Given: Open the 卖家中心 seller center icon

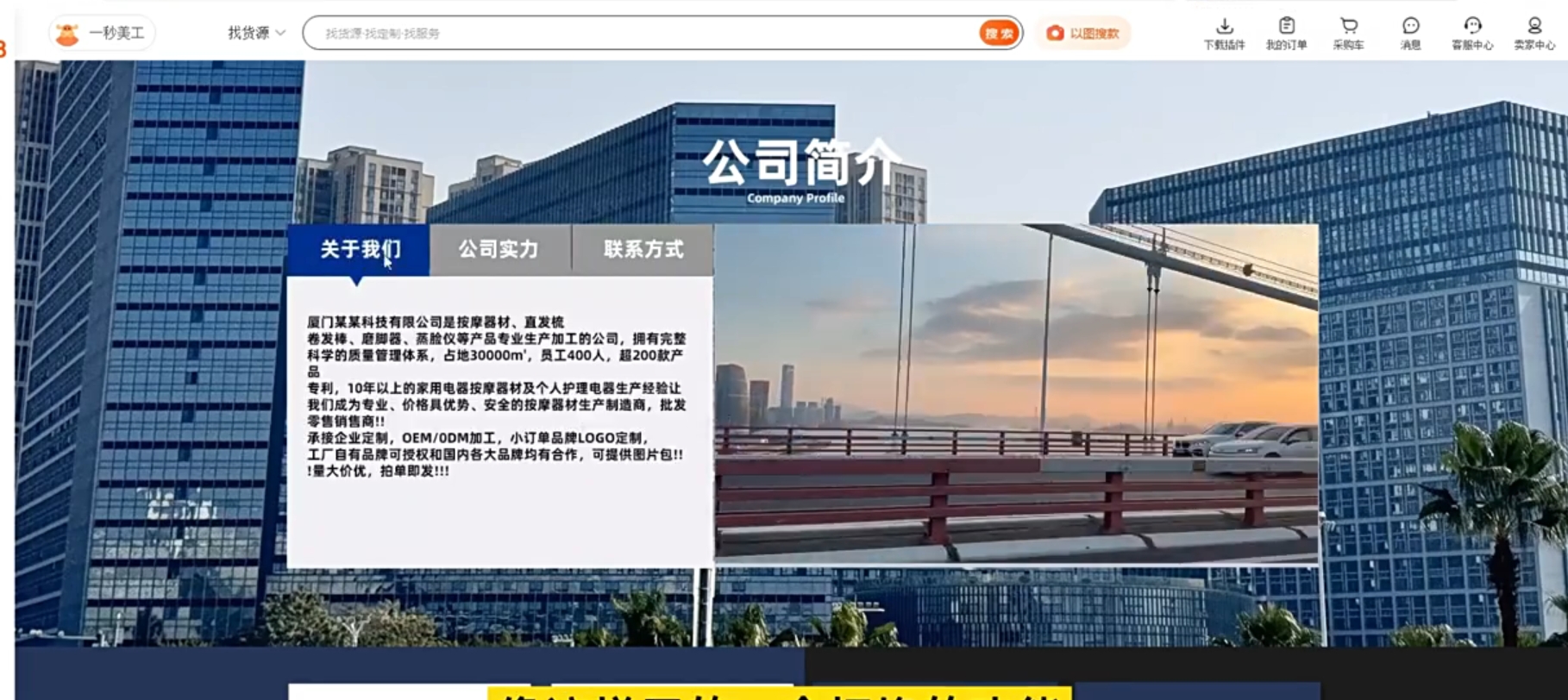Looking at the screenshot, I should (1534, 27).
